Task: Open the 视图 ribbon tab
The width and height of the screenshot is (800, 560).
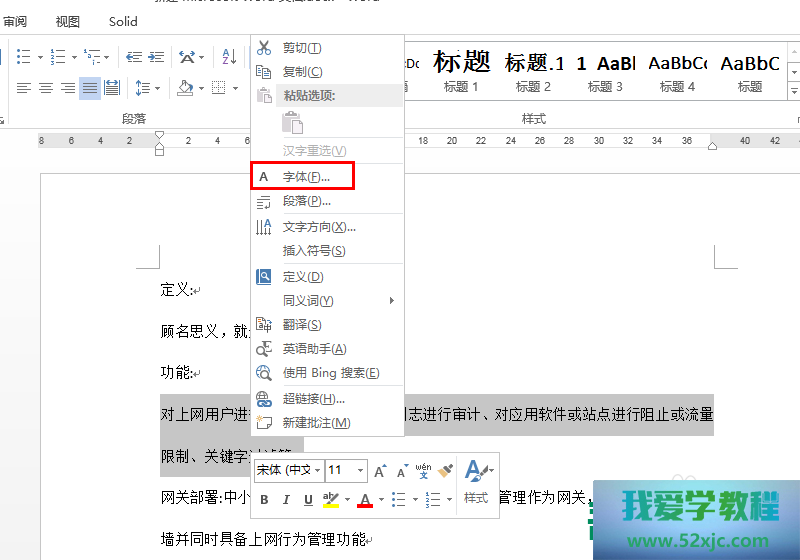Action: click(68, 21)
